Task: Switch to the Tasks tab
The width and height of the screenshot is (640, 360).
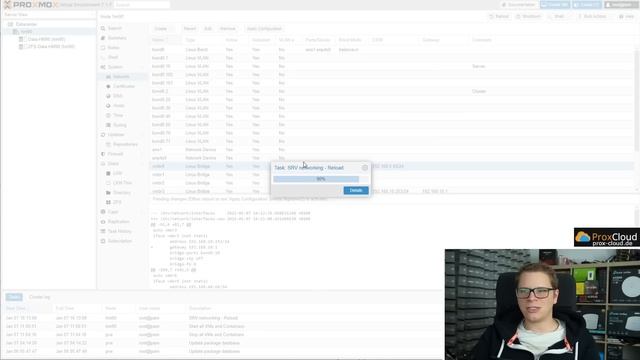Action: tap(14, 297)
